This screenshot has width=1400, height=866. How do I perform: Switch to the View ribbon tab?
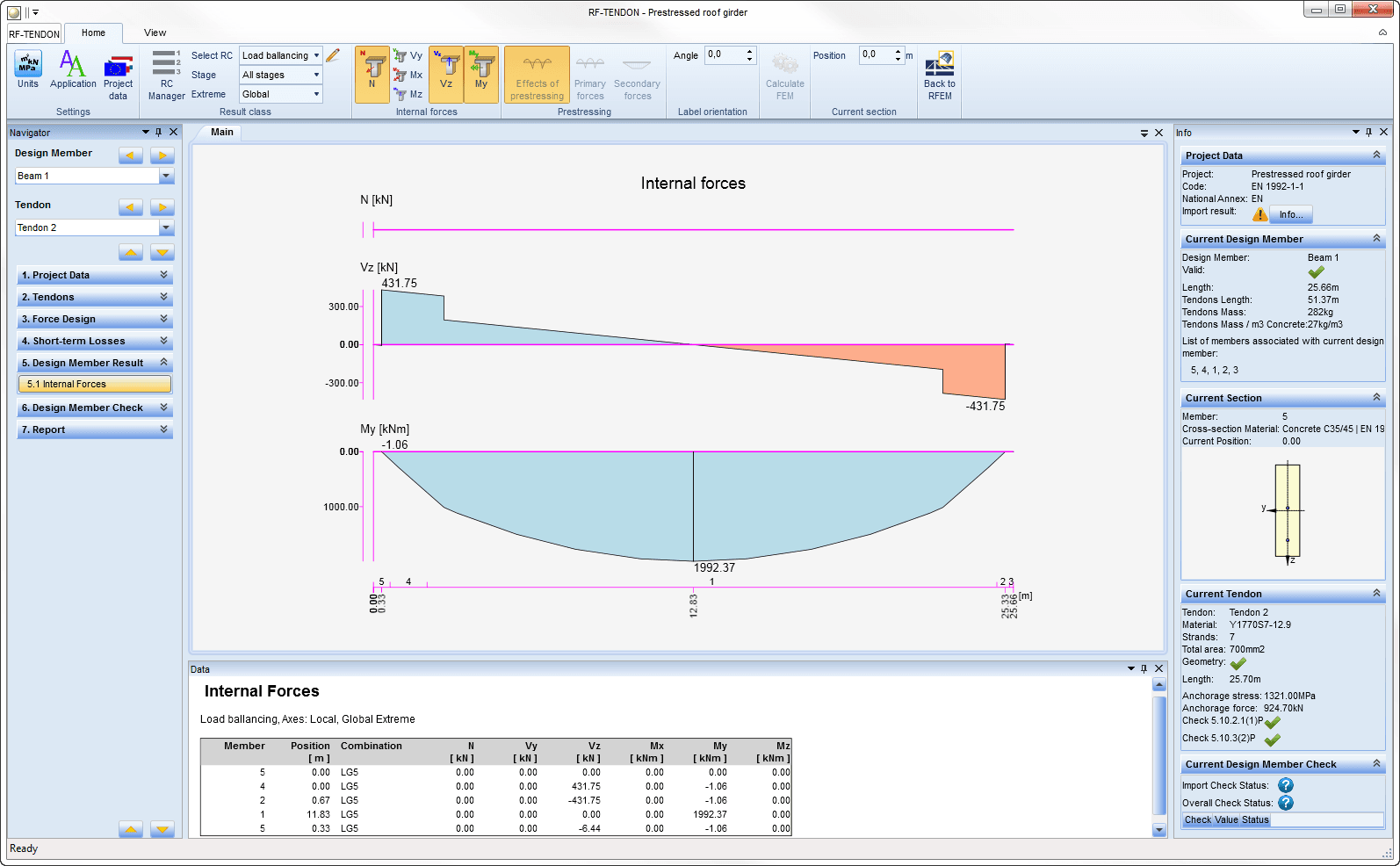pyautogui.click(x=155, y=32)
